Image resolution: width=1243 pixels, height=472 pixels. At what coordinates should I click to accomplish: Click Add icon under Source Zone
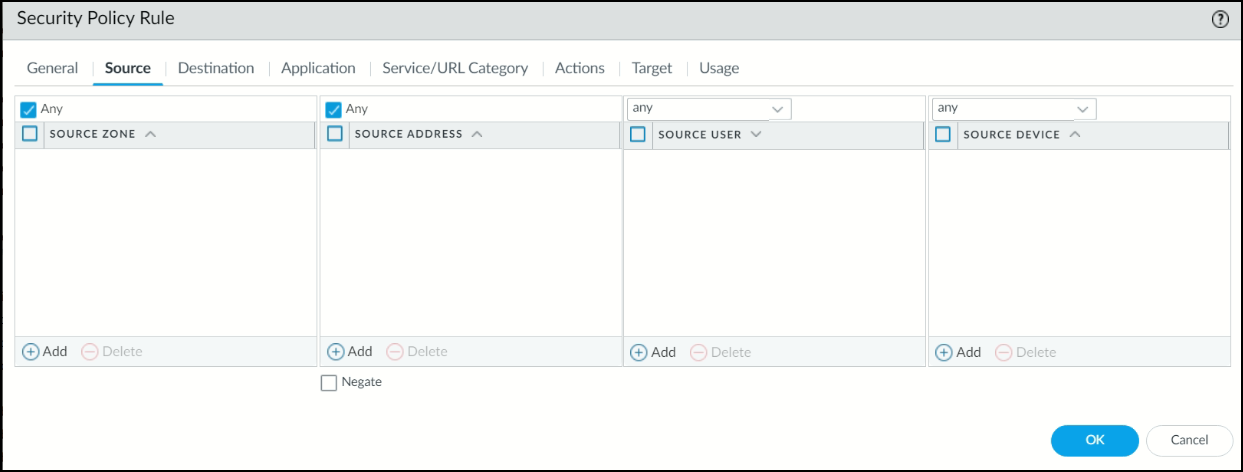[x=31, y=351]
